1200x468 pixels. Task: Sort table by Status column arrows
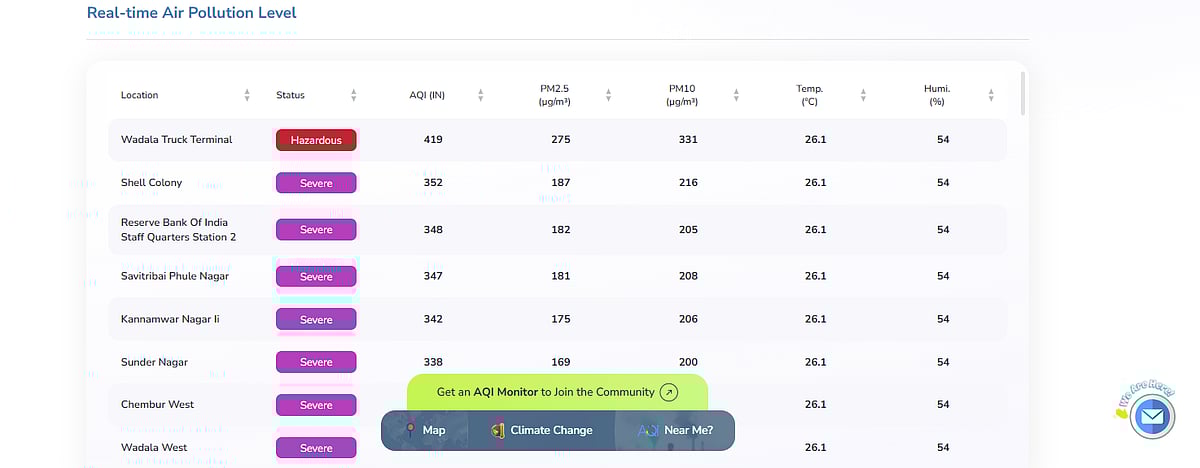(x=353, y=95)
